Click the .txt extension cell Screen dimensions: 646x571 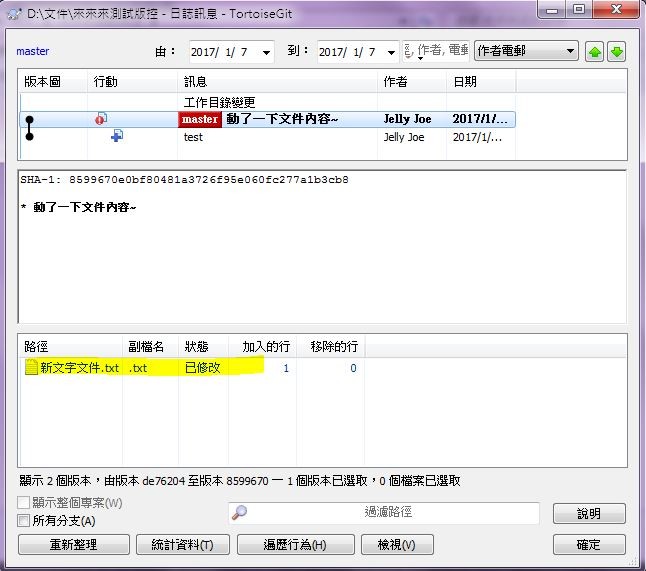point(138,368)
